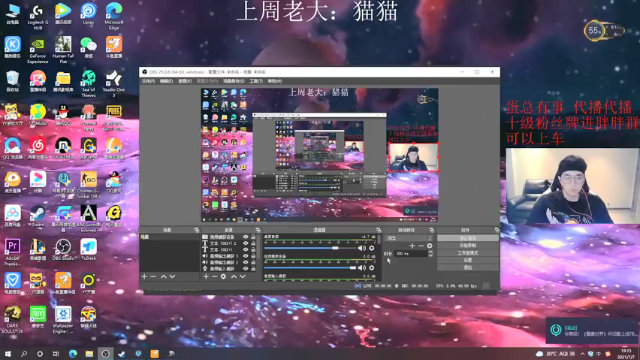Screen dimensions: 640x360
Task: Lock the 文本 (GDI+) source
Action: click(253, 249)
